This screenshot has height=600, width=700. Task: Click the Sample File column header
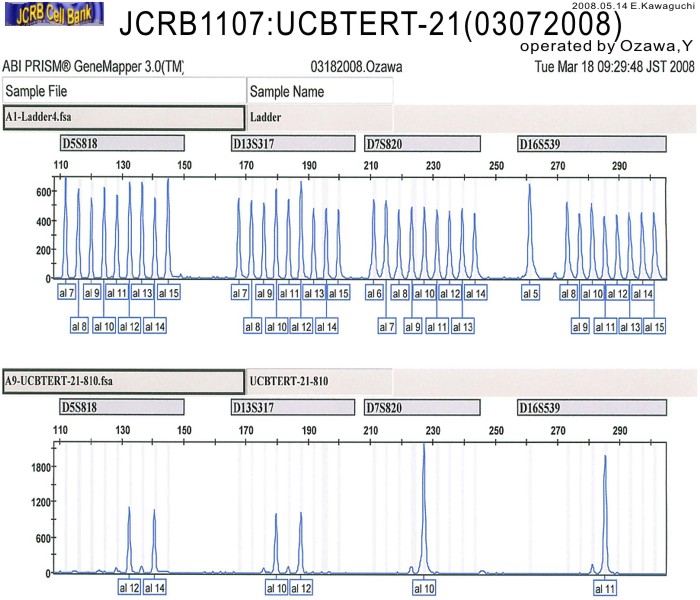click(x=123, y=91)
